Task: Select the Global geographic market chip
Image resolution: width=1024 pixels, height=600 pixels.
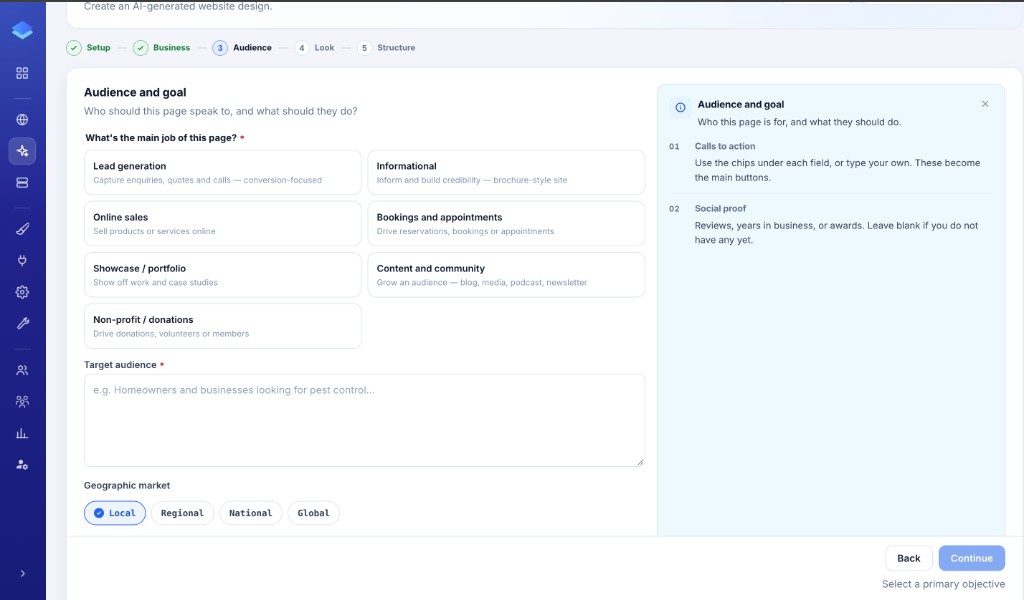Action: tap(313, 513)
